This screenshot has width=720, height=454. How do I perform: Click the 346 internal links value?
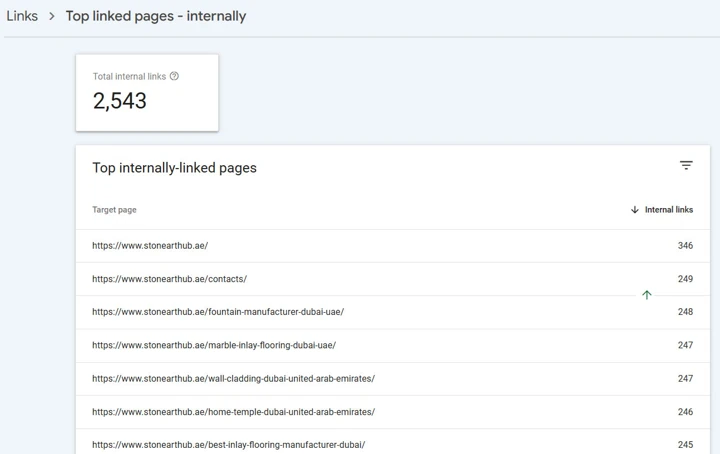(x=685, y=246)
